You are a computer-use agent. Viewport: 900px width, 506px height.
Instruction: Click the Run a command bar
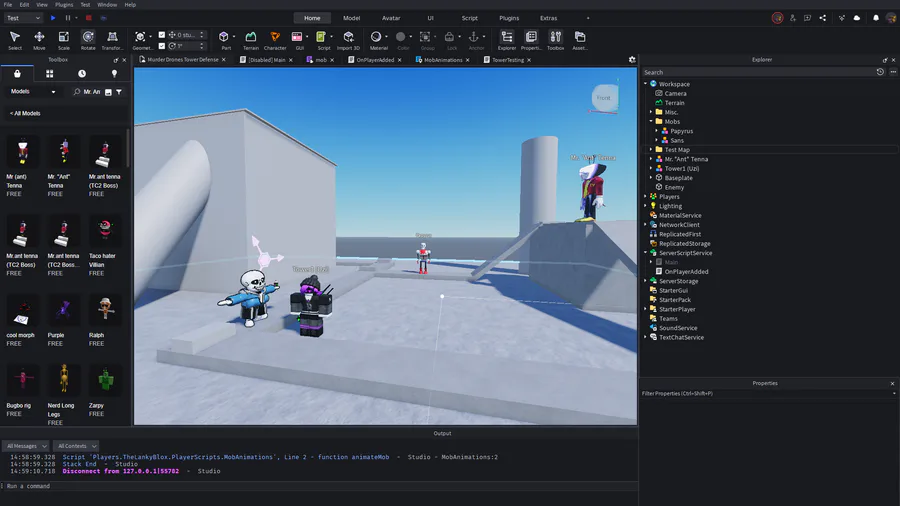point(319,486)
